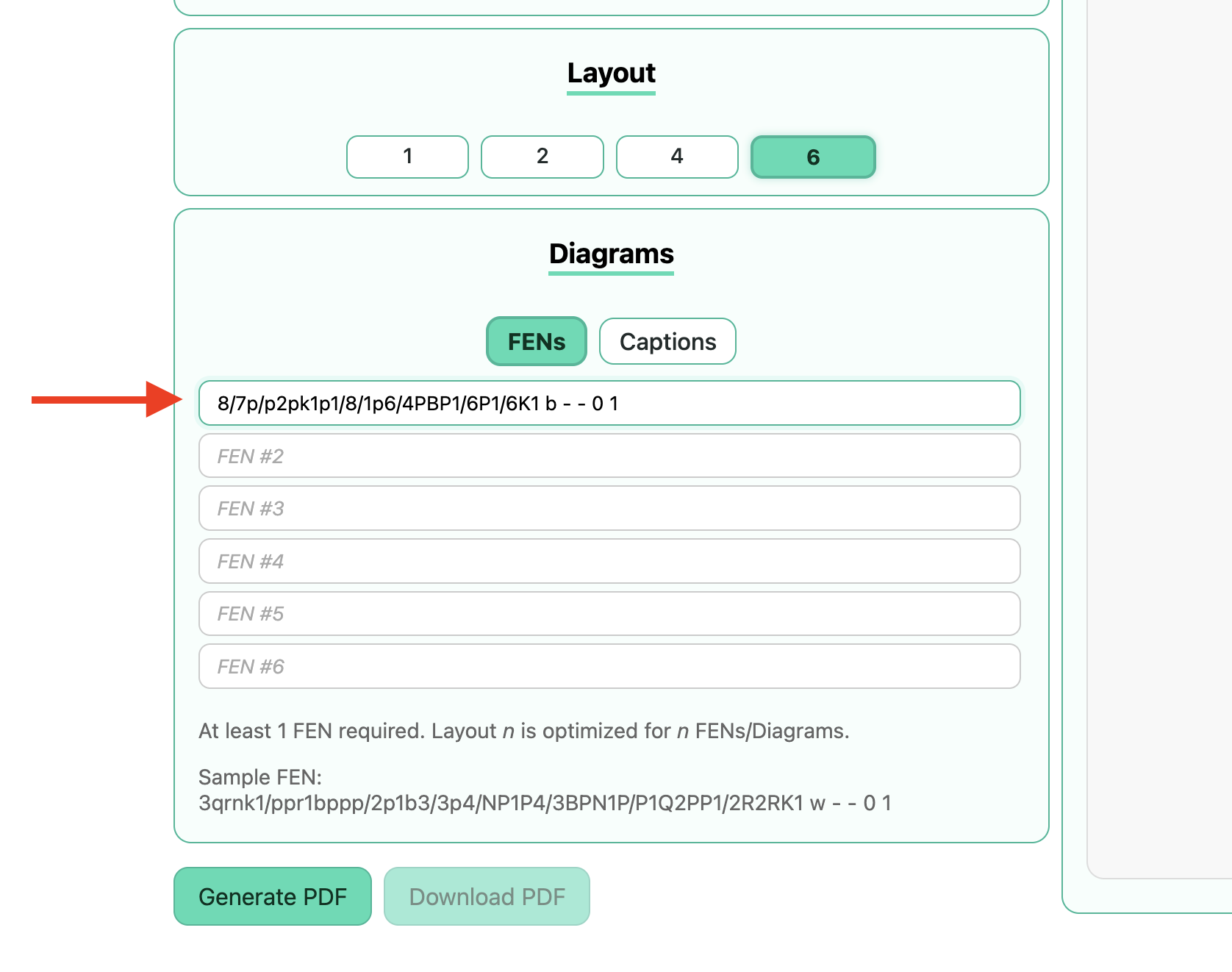
Task: Switch to the Captions view
Action: point(667,340)
